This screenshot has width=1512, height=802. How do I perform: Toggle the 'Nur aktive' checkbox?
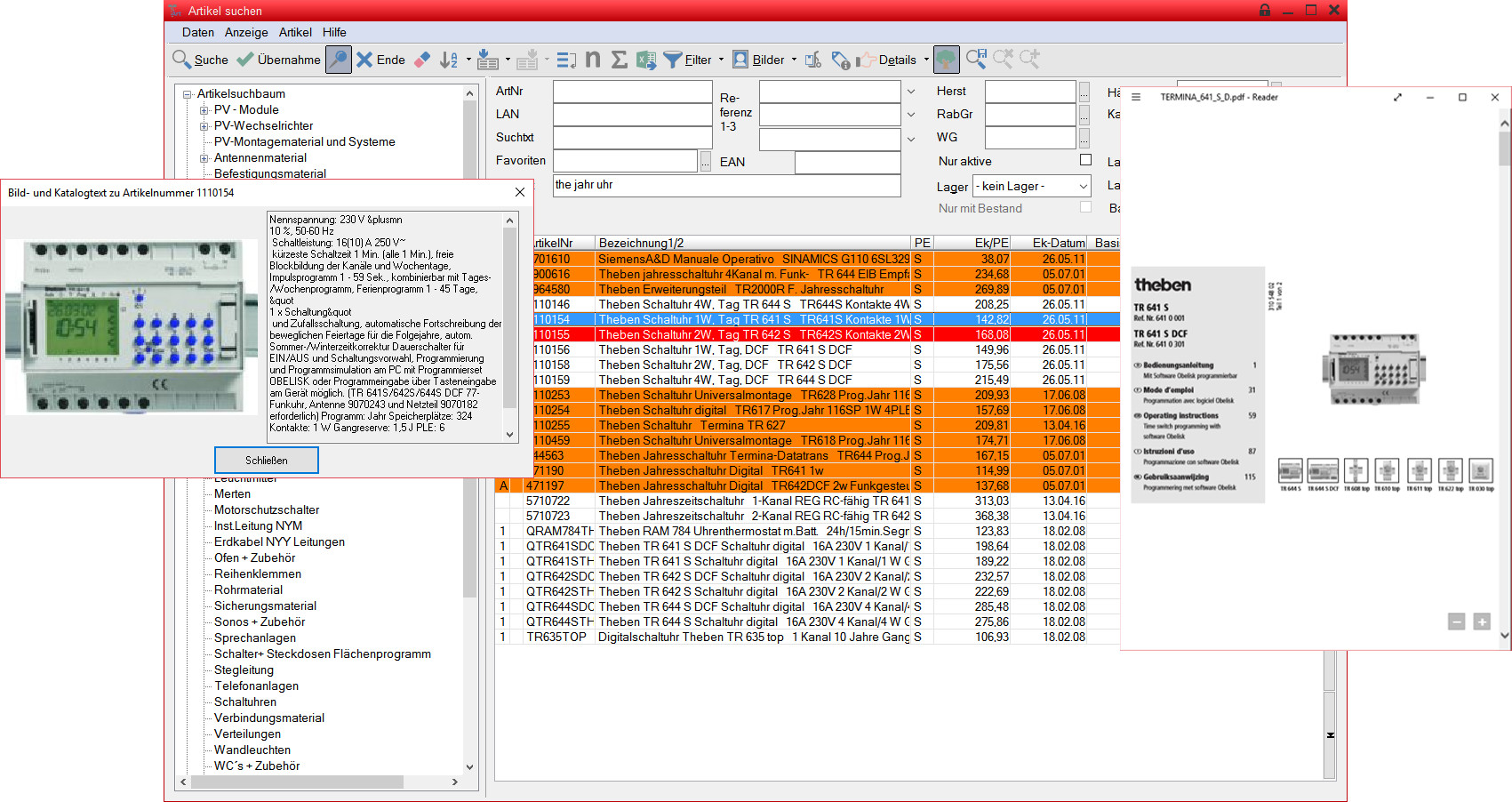click(x=1085, y=160)
